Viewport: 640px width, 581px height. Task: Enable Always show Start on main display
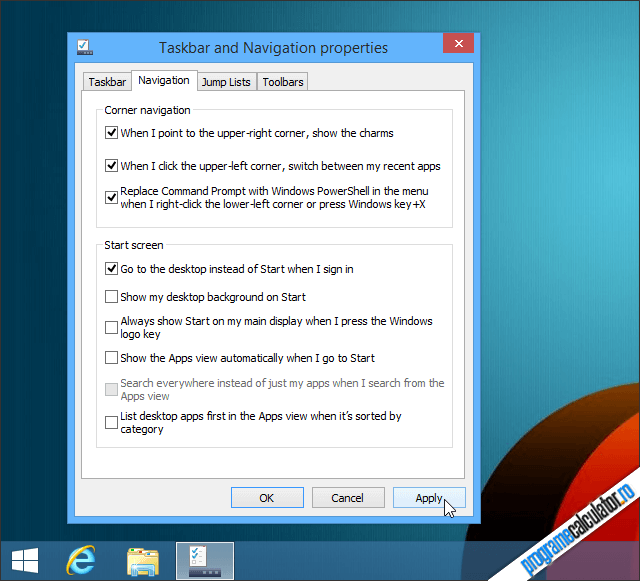(x=111, y=327)
